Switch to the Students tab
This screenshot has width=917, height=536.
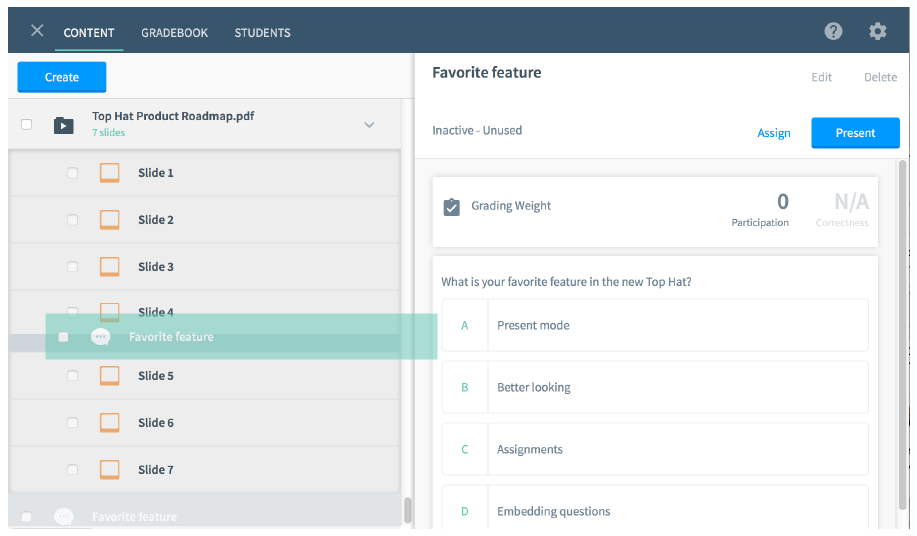click(263, 33)
